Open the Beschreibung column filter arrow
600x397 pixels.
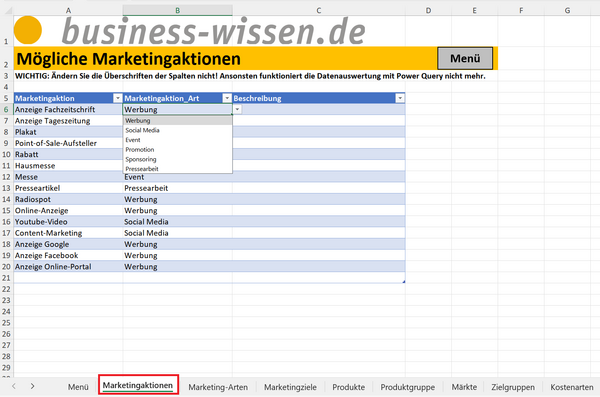[400, 98]
